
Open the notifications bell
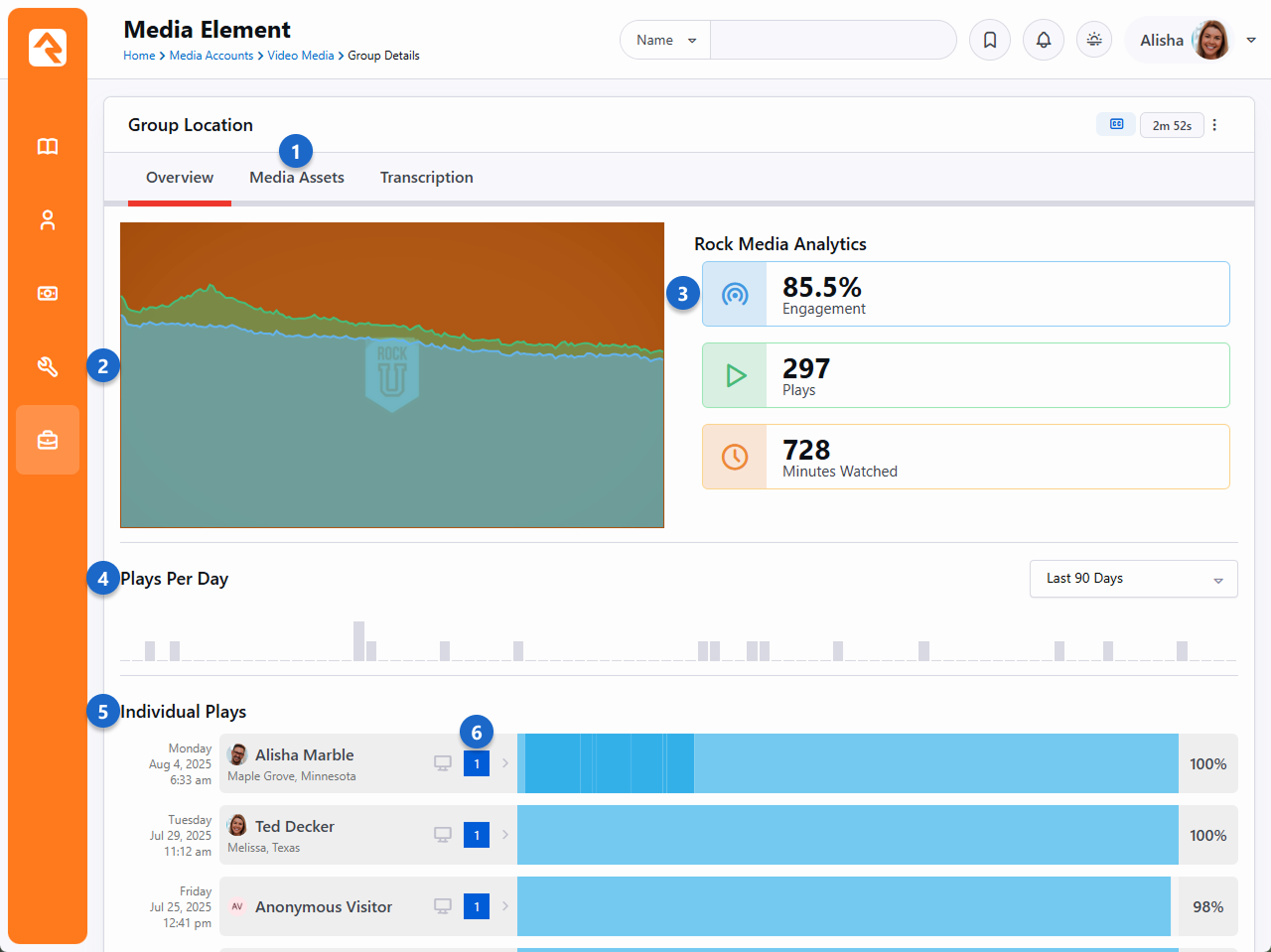coord(1044,41)
